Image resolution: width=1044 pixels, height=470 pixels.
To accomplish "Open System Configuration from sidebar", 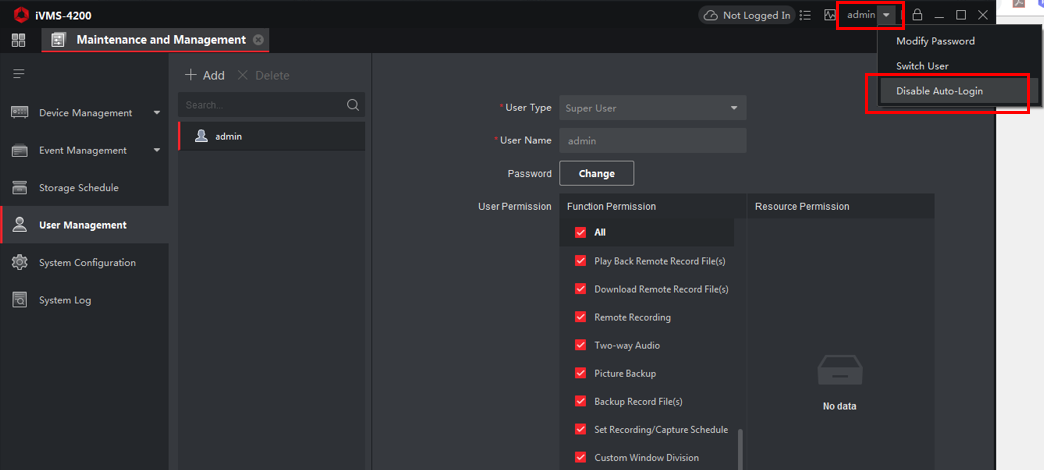I will (x=86, y=263).
